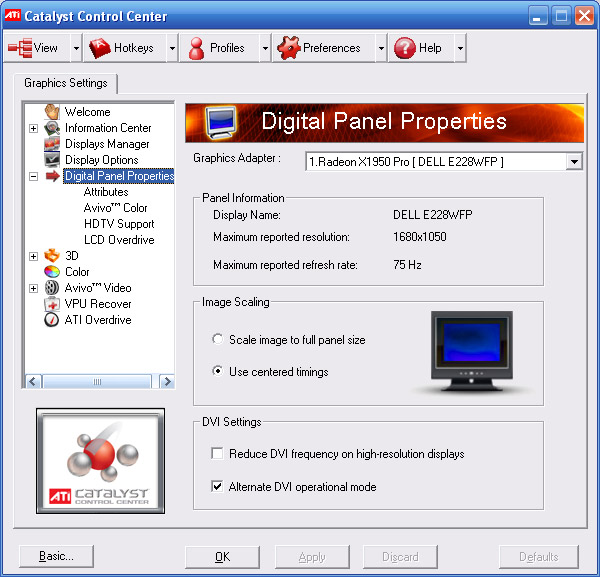This screenshot has width=600, height=577.
Task: Click the Image Scaling monitor preview
Action: point(471,351)
